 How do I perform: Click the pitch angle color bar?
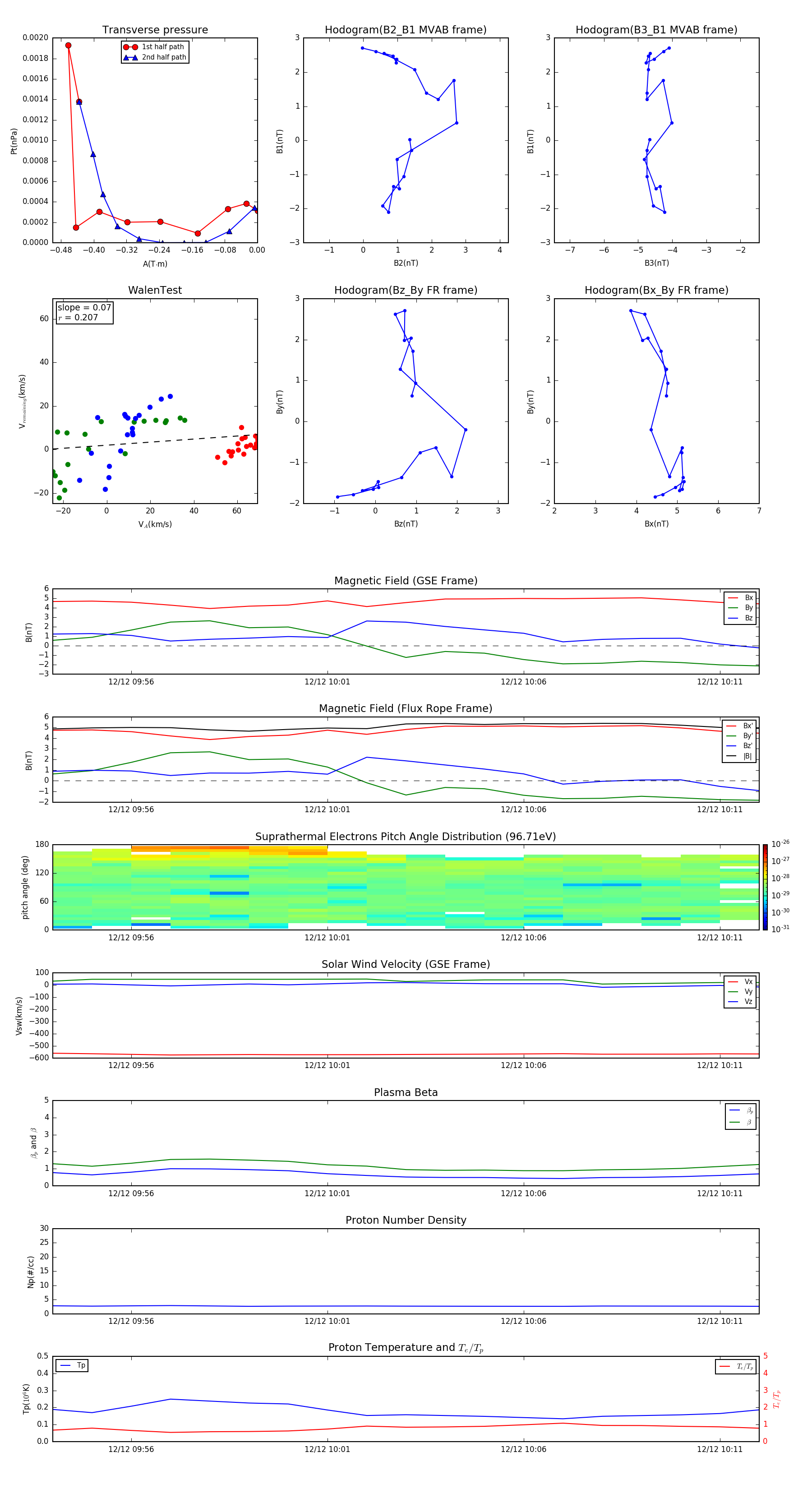[x=765, y=887]
